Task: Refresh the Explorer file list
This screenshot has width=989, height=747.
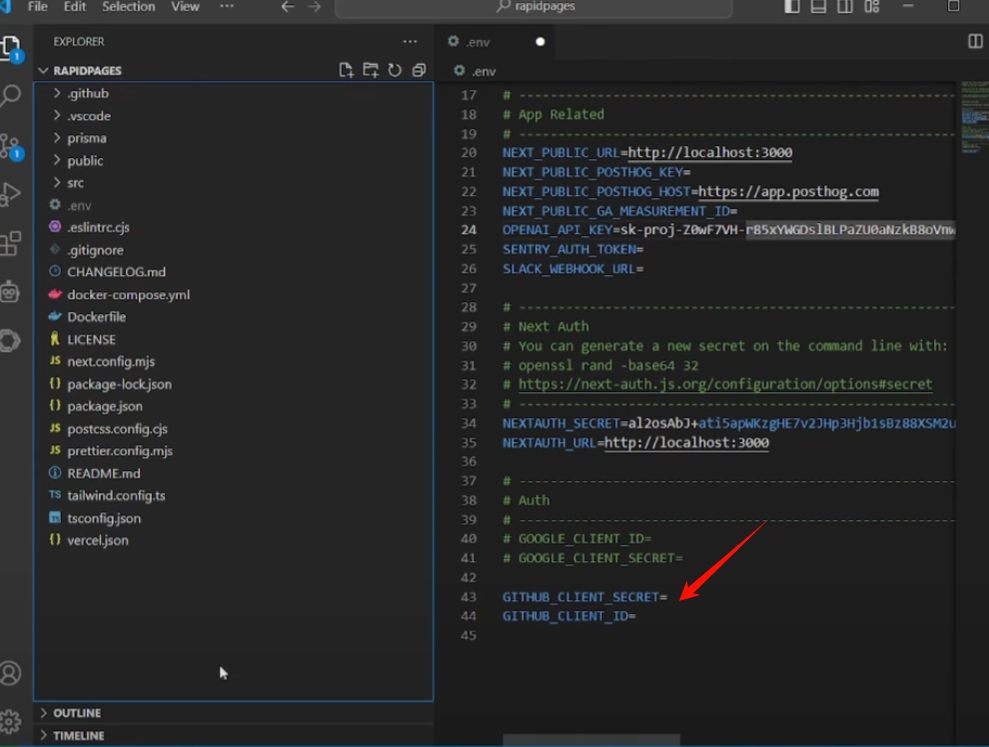Action: click(395, 70)
